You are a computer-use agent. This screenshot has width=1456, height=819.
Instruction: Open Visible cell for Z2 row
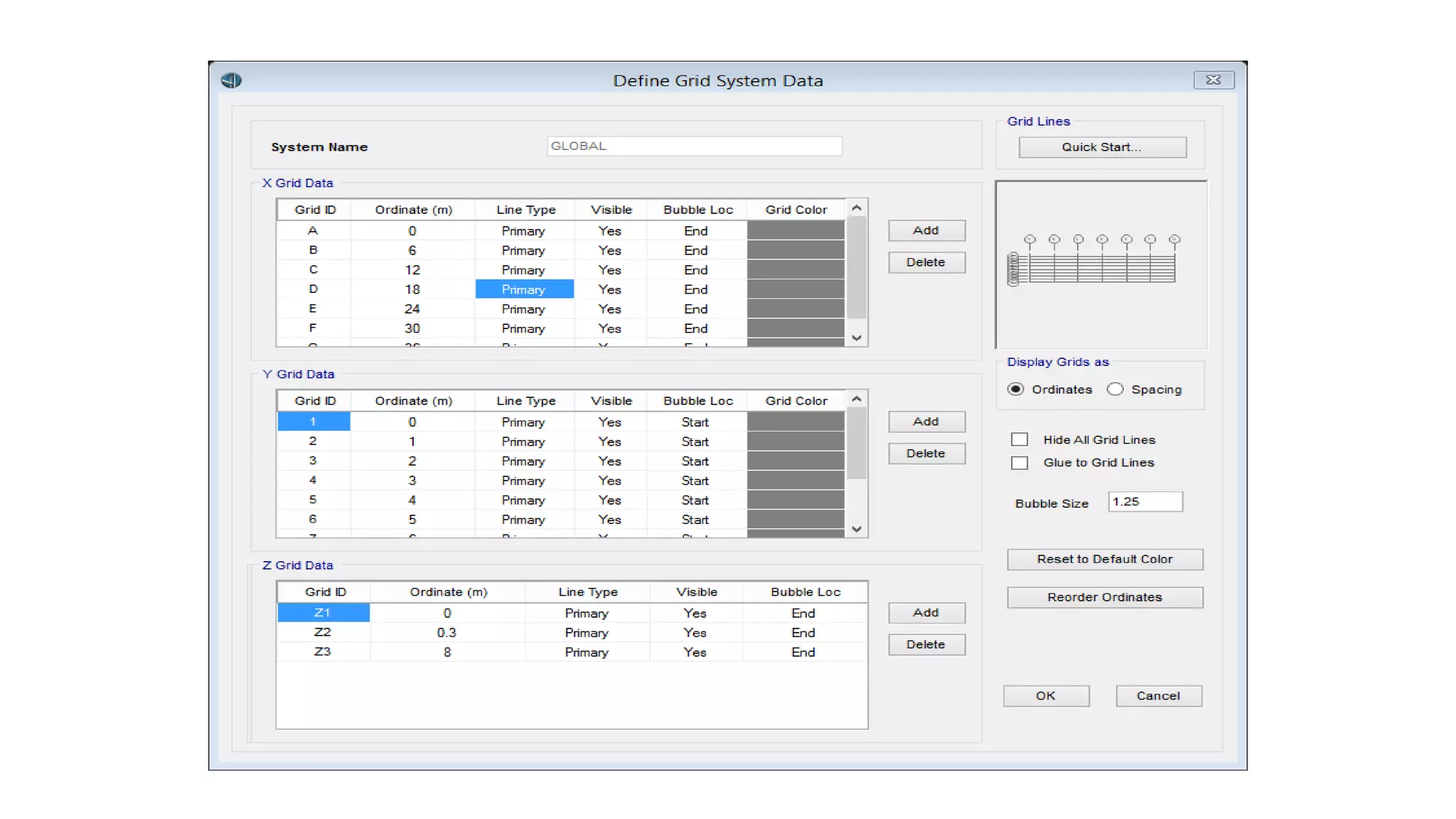pyautogui.click(x=695, y=633)
